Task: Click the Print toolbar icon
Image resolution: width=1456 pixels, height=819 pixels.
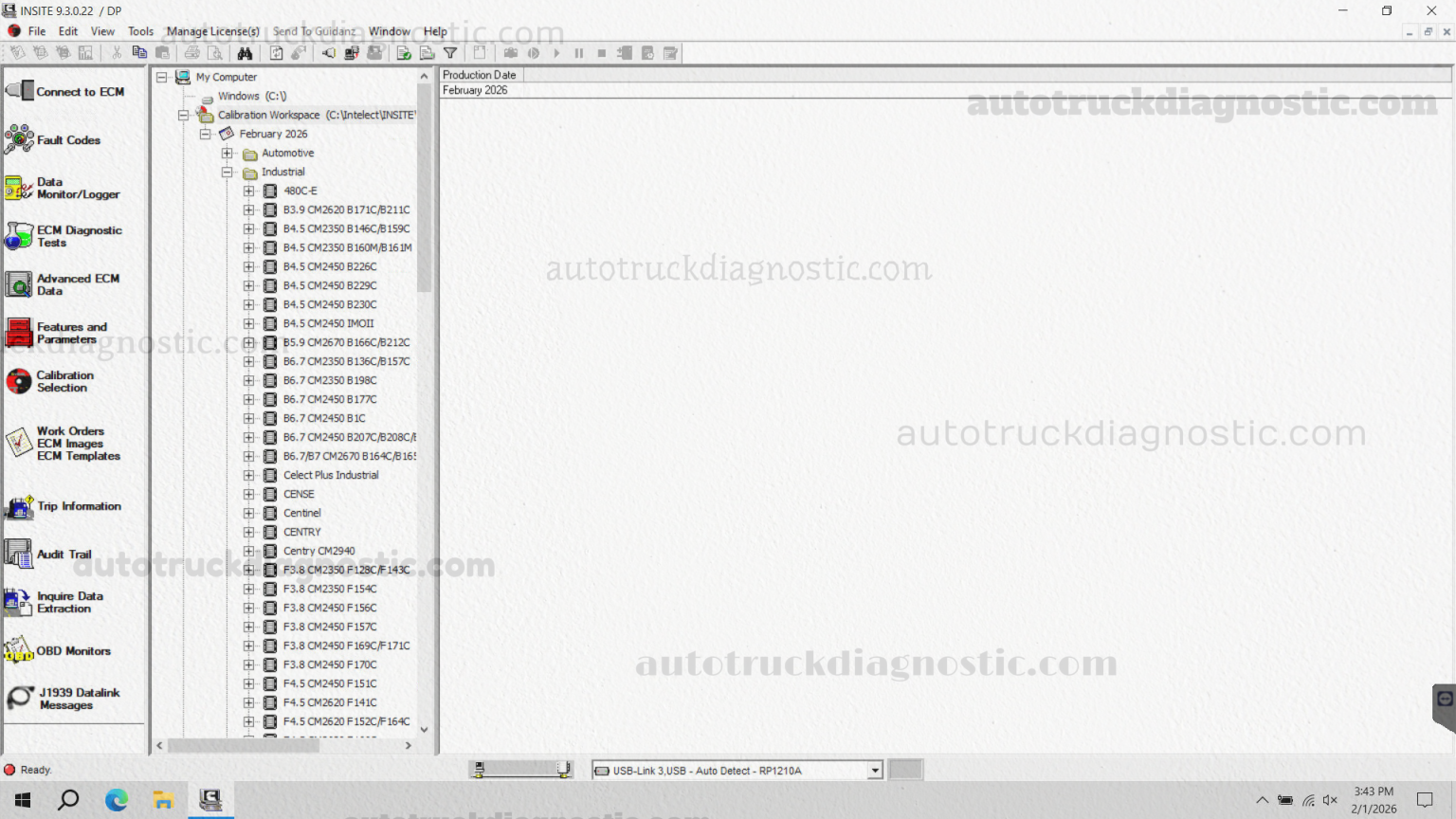Action: click(192, 53)
